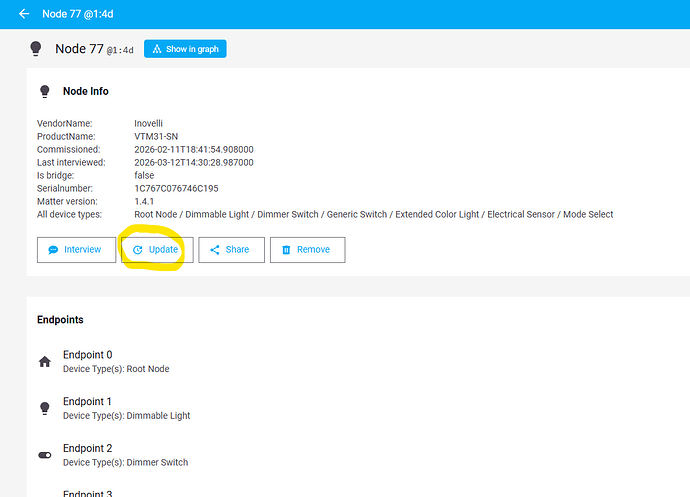Screen dimensions: 690x497
Task: Click the Is bridge value false
Action: click(x=144, y=175)
